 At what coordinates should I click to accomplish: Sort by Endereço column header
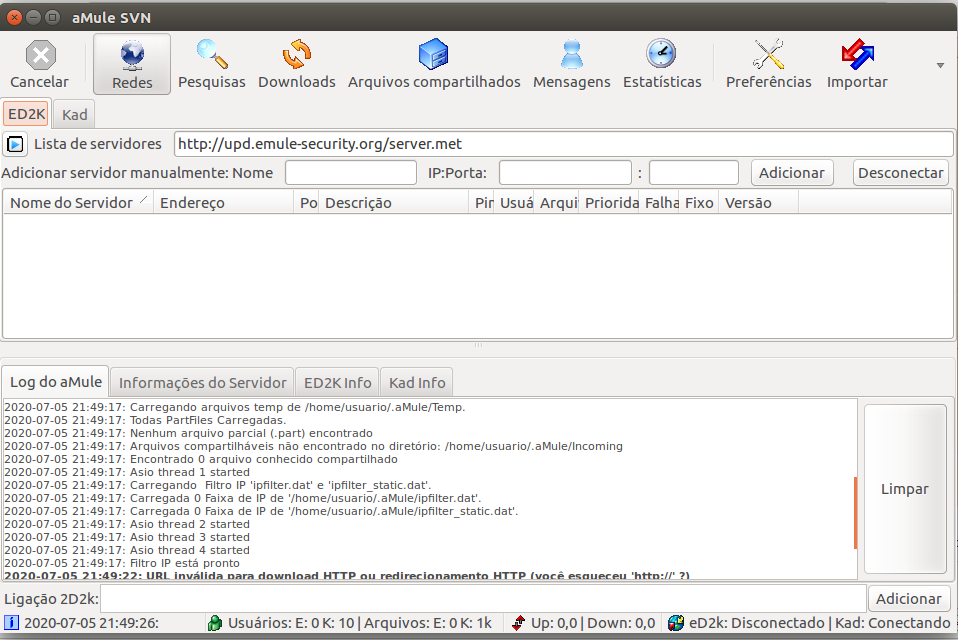coord(224,202)
